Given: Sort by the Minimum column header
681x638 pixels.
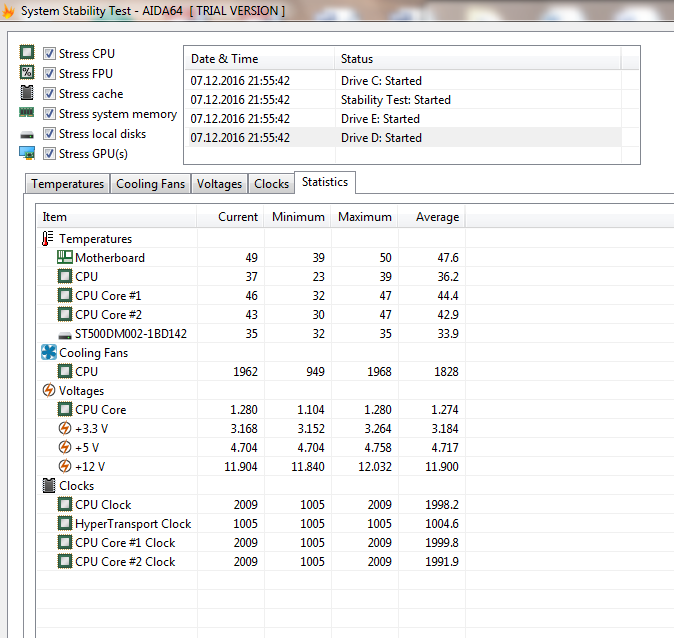Looking at the screenshot, I should pyautogui.click(x=298, y=217).
